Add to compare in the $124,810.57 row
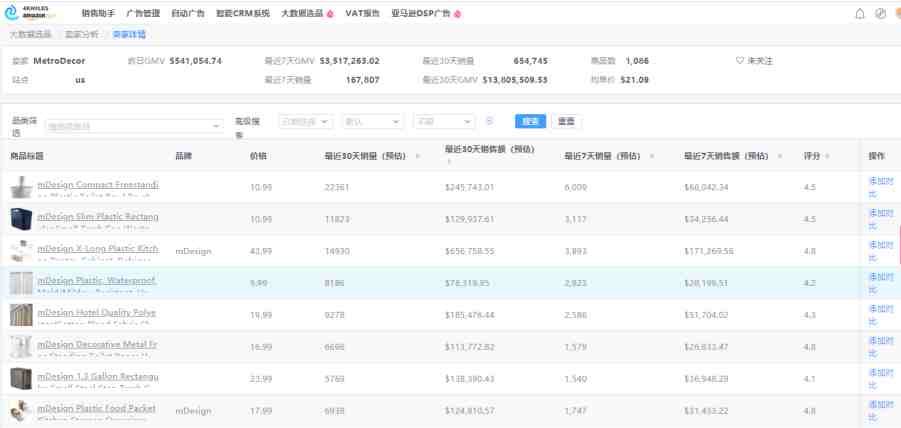The height and width of the screenshot is (428, 901). coord(881,411)
